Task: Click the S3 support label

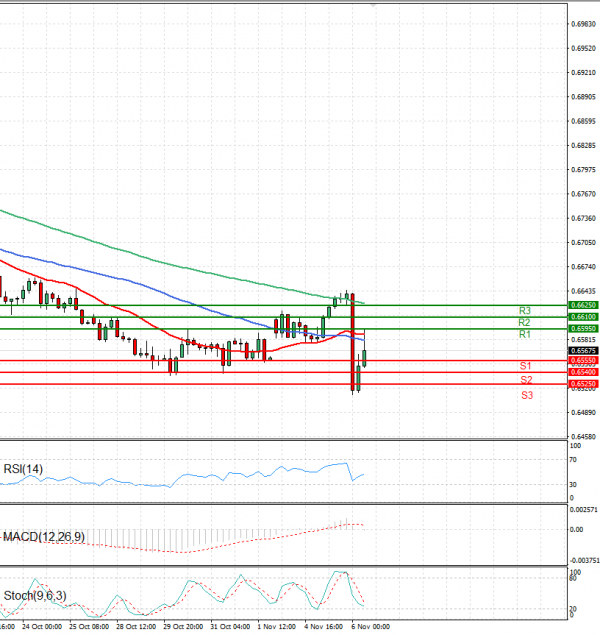Action: click(527, 396)
